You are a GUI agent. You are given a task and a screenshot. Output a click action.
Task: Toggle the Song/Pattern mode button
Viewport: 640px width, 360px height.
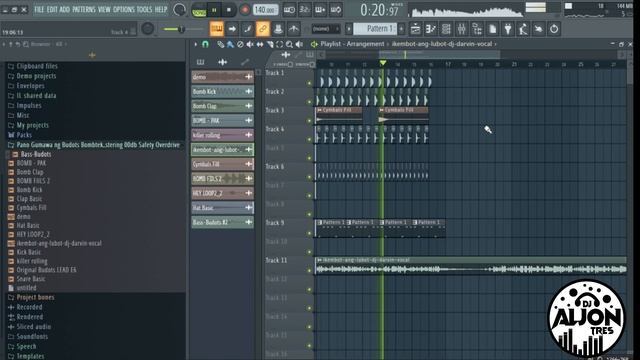[199, 11]
